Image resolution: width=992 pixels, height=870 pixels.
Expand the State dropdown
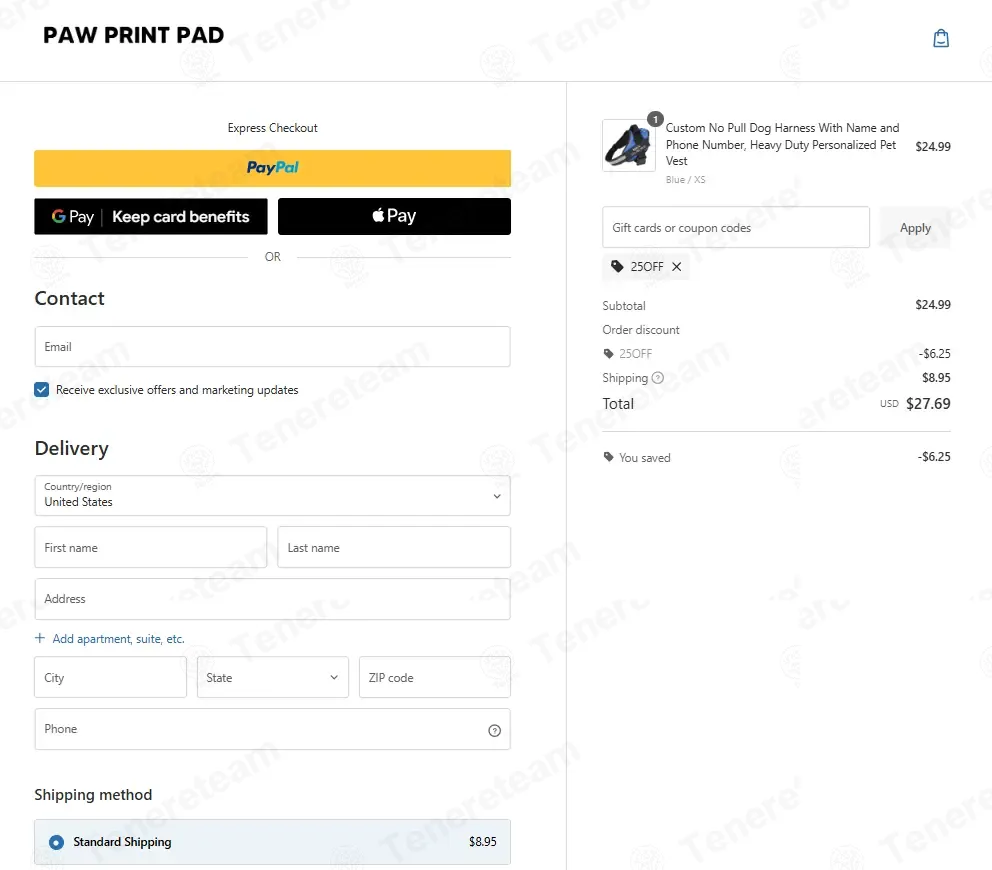pyautogui.click(x=273, y=677)
